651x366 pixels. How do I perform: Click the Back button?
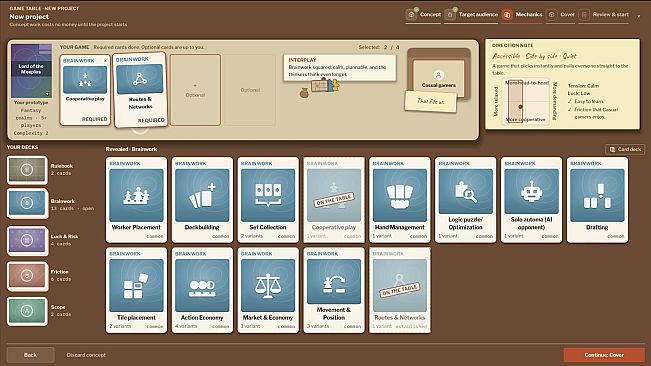(x=30, y=355)
